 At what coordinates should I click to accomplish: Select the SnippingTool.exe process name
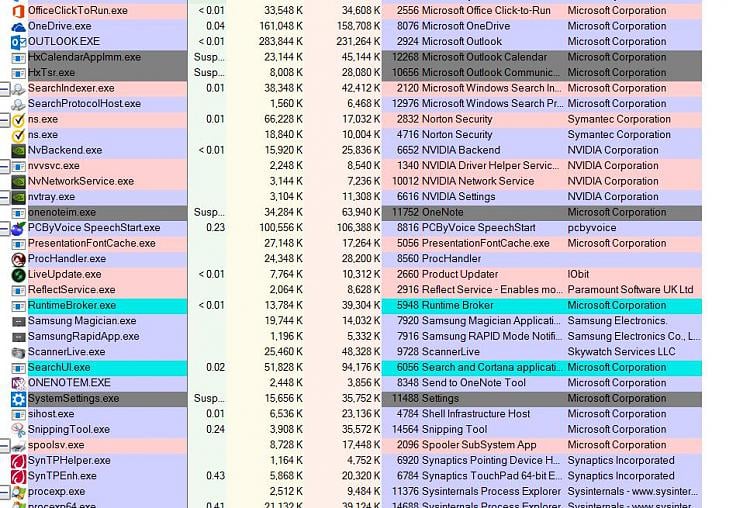coord(69,430)
